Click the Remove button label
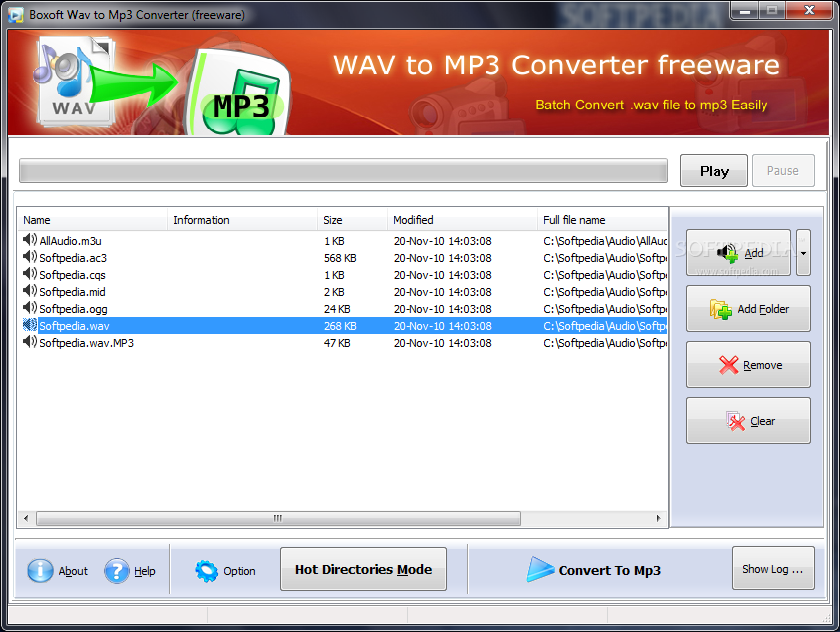Viewport: 840px width, 632px height. (762, 365)
